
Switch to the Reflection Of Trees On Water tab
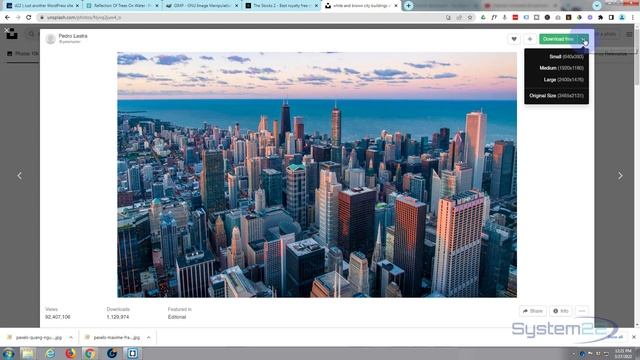pyautogui.click(x=122, y=6)
